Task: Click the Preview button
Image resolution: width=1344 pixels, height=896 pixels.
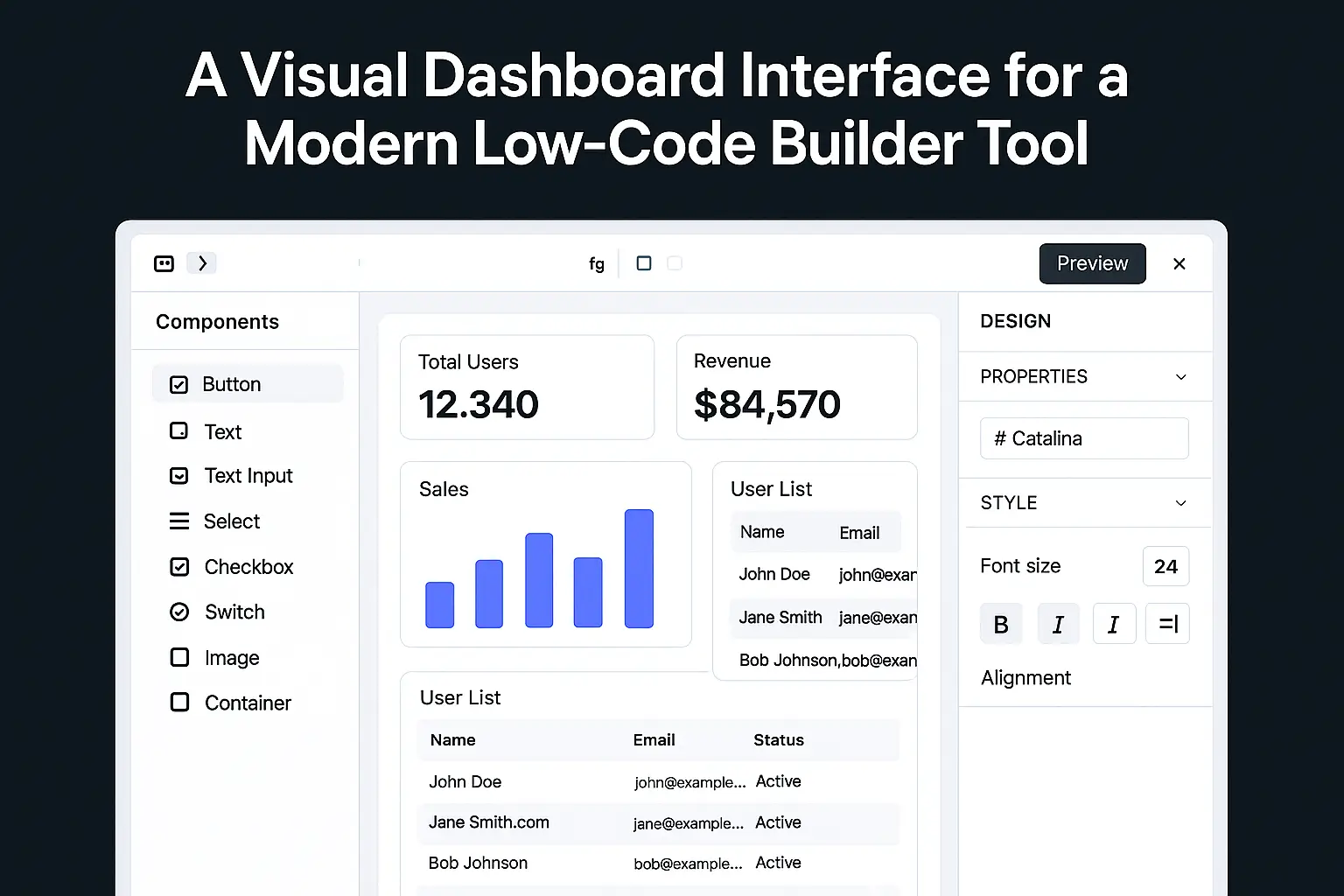Action: point(1092,262)
